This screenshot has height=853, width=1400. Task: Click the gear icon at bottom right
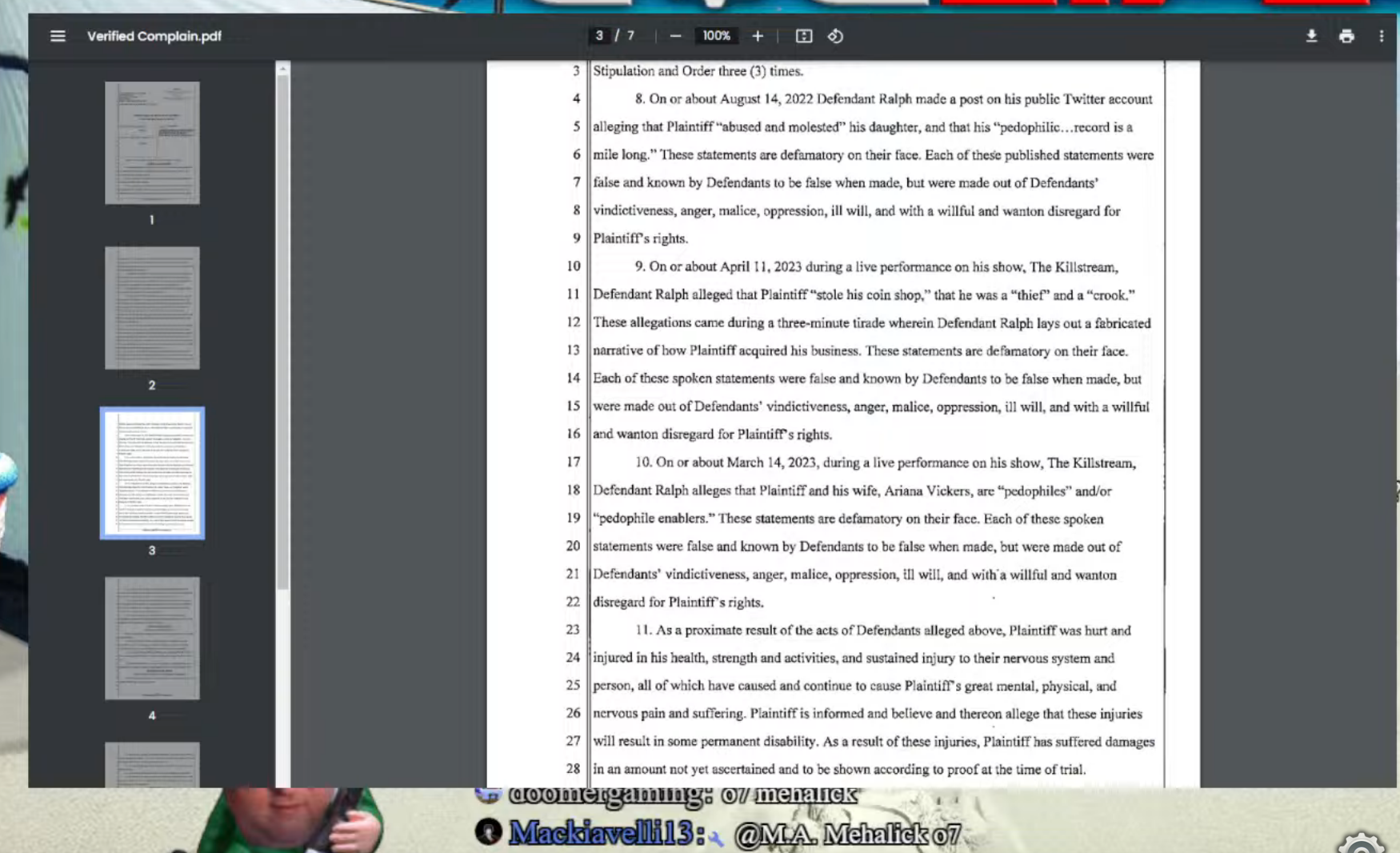click(1362, 843)
